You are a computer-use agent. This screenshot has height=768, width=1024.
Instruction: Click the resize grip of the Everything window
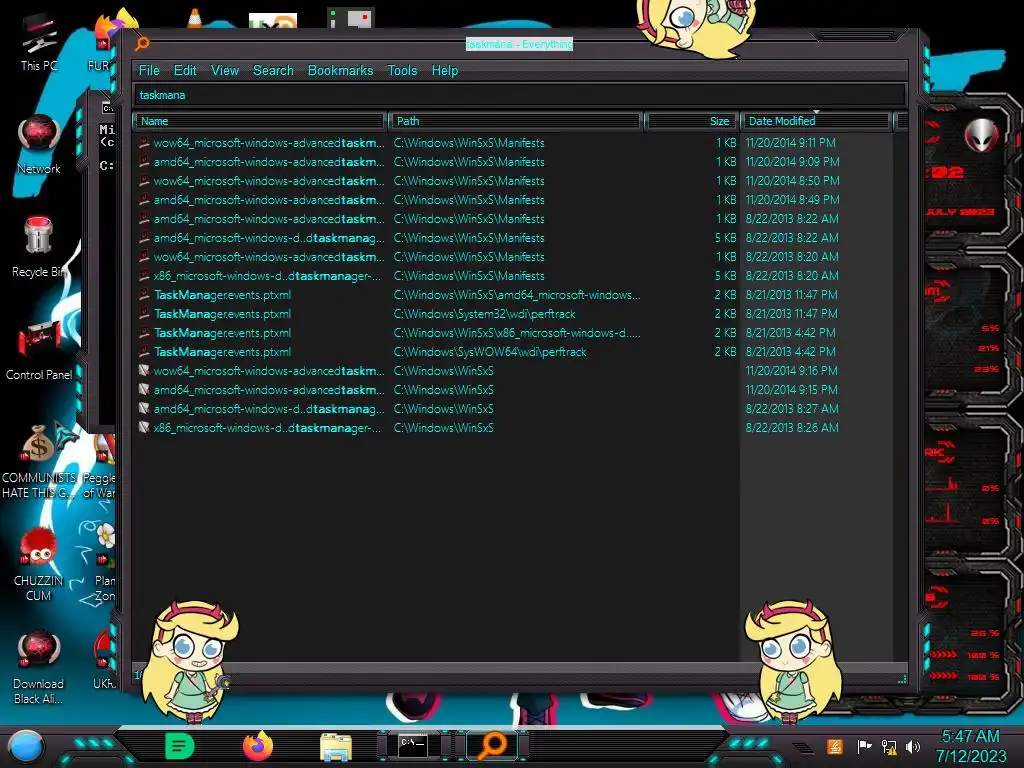[902, 679]
